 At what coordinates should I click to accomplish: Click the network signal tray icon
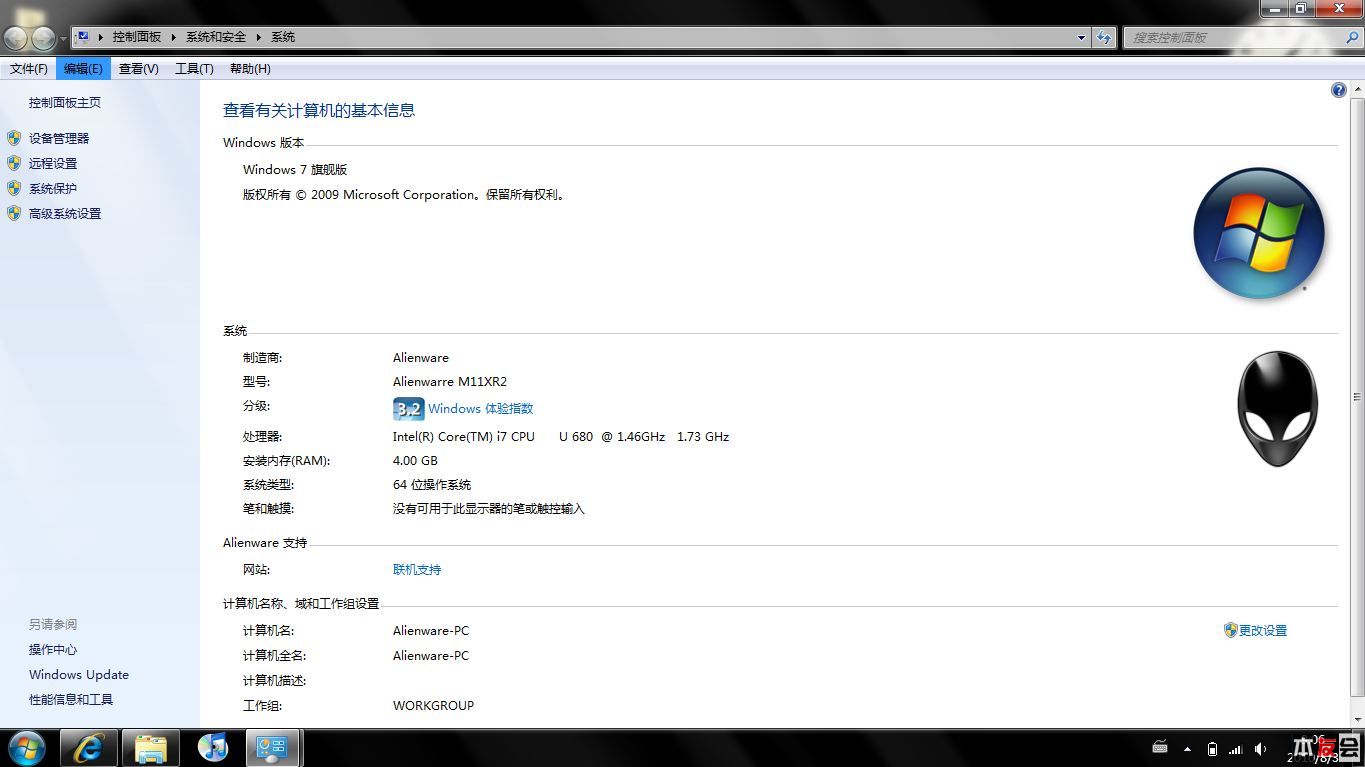click(x=1236, y=749)
